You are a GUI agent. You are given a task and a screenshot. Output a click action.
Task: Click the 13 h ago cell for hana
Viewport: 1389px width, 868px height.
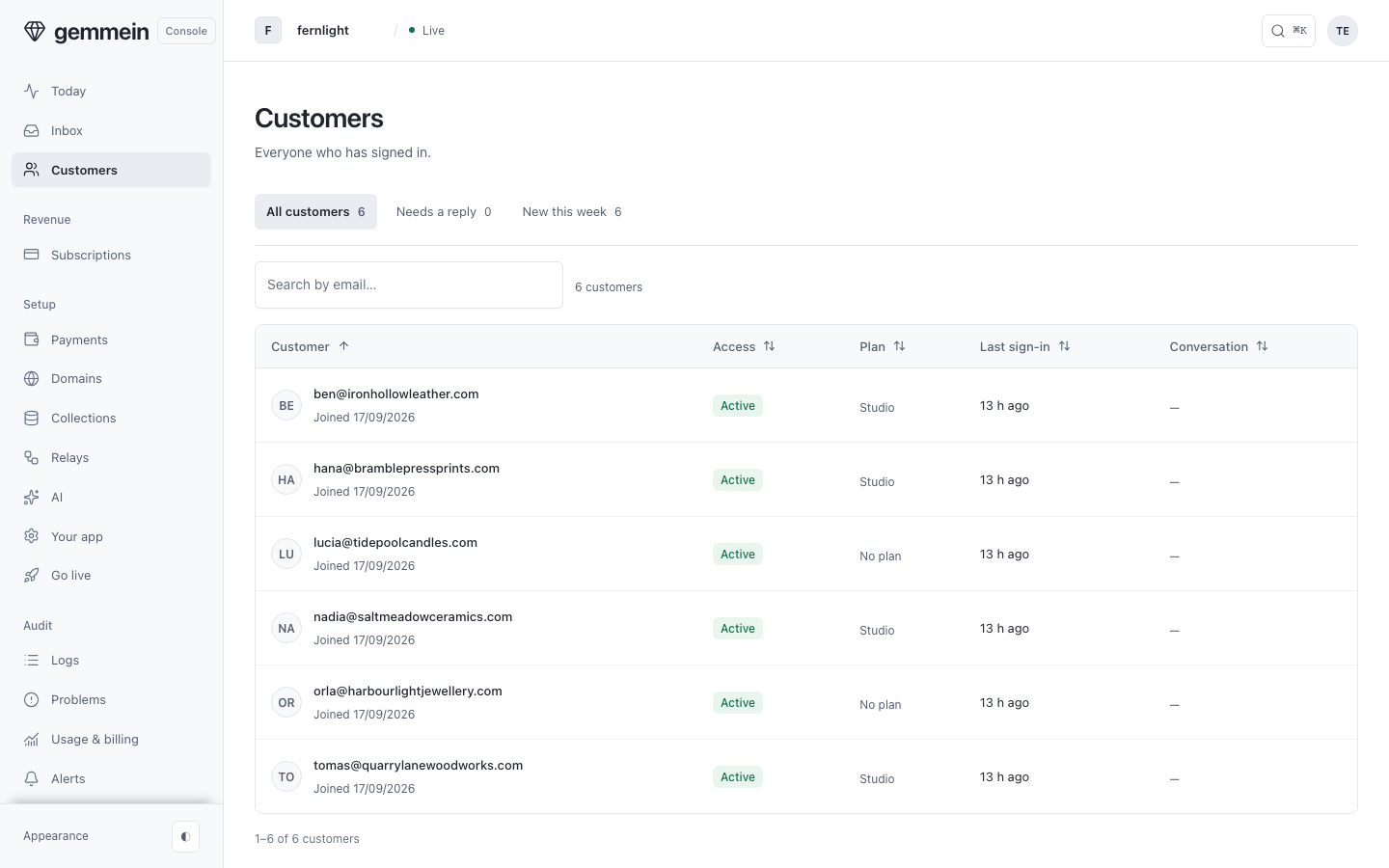pos(1004,479)
